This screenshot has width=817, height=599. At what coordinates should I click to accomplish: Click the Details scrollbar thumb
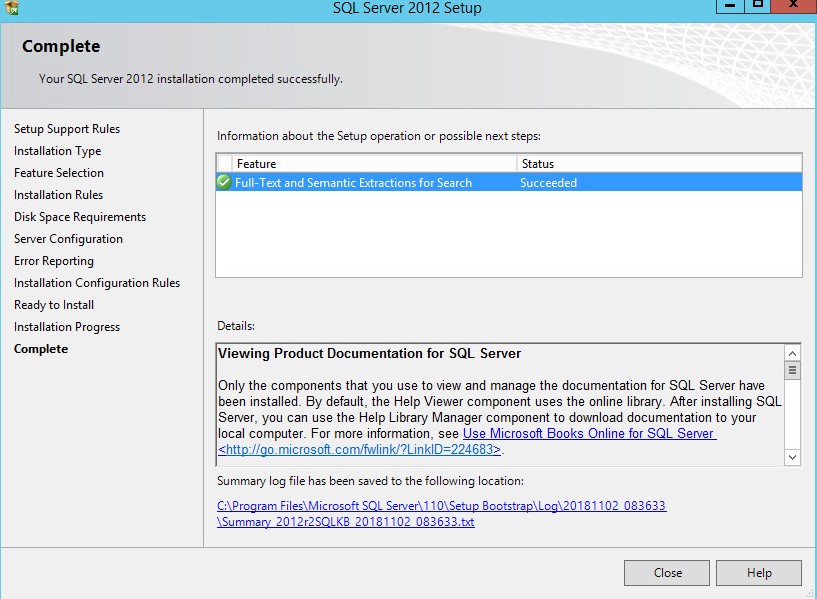pyautogui.click(x=793, y=370)
